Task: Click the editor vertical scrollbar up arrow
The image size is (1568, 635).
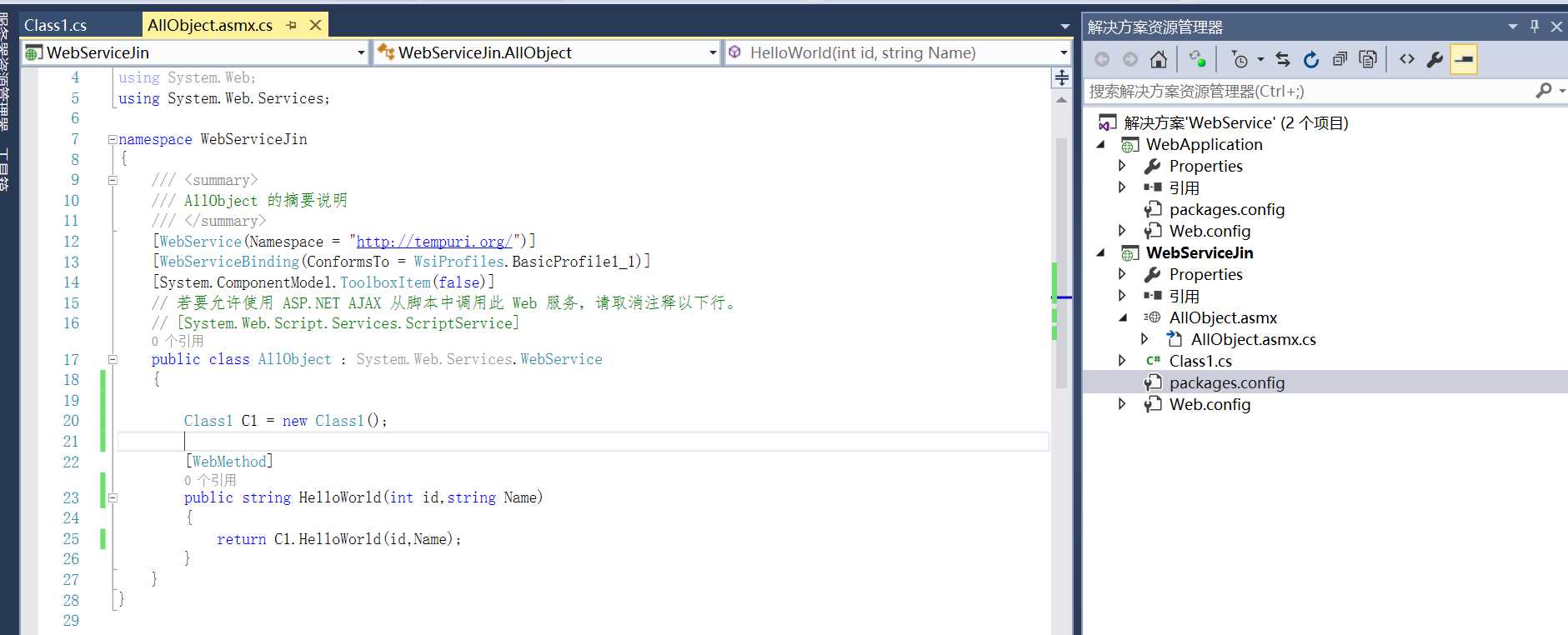Action: (x=1061, y=100)
